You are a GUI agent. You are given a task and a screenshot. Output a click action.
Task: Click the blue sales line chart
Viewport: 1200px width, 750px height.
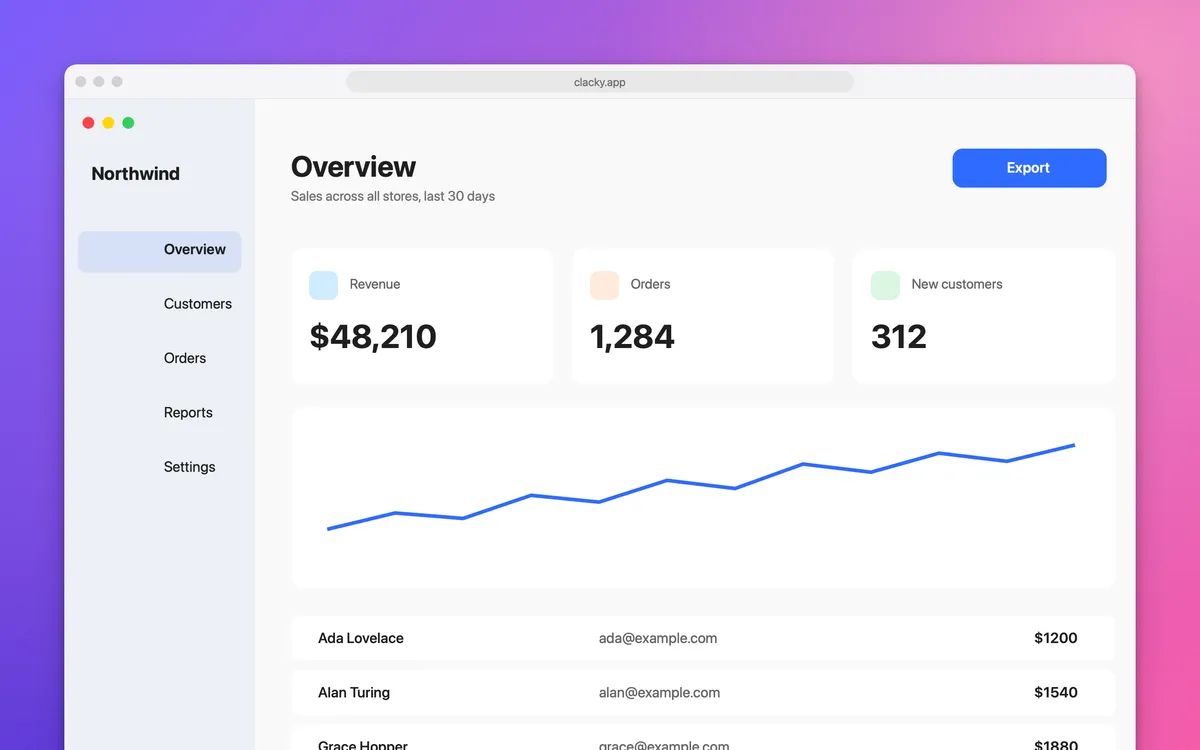(x=702, y=487)
